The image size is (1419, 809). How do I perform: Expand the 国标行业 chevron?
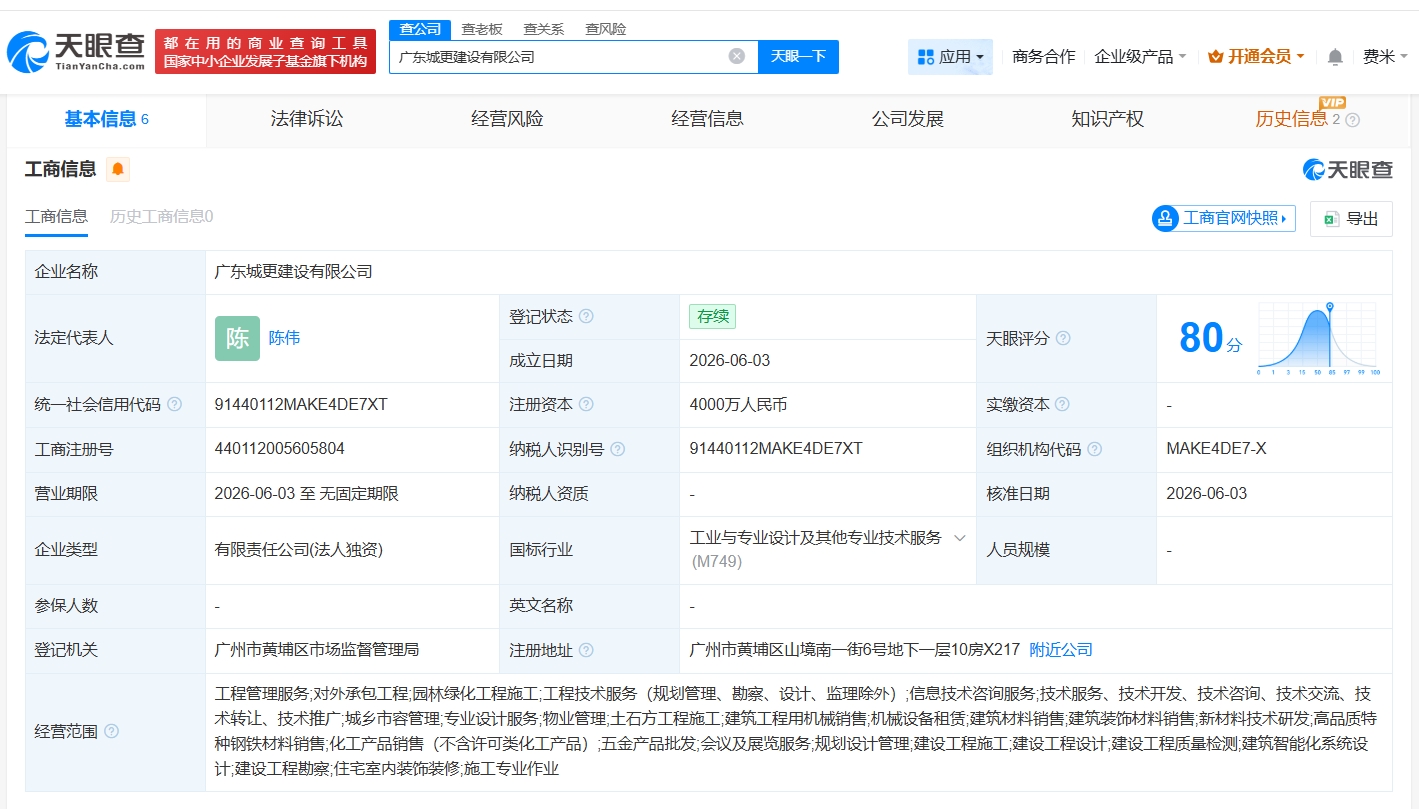tap(959, 538)
